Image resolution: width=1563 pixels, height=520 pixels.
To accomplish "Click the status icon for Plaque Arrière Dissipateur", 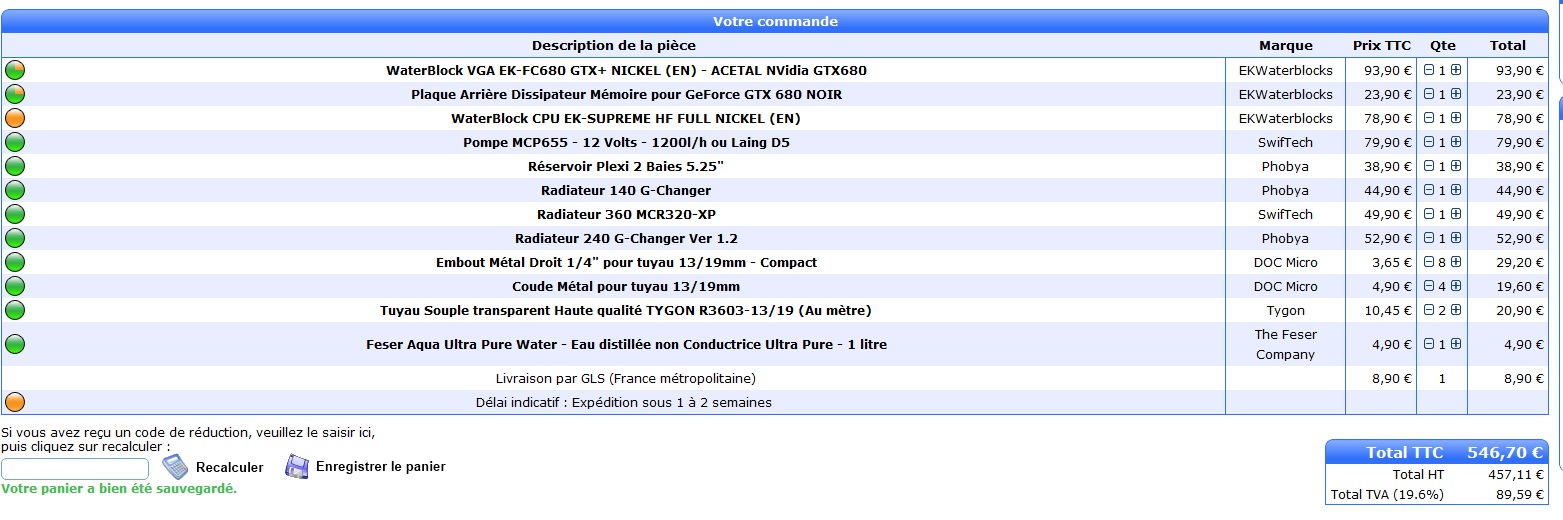I will (x=15, y=94).
